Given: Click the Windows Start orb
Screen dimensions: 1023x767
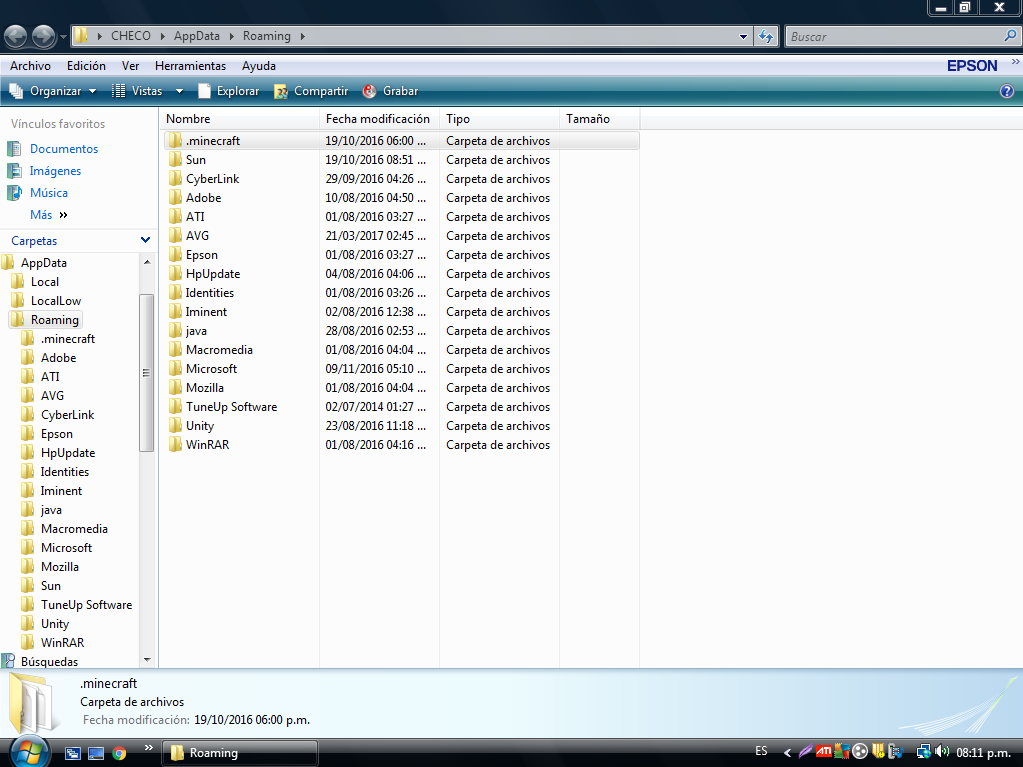Looking at the screenshot, I should pyautogui.click(x=29, y=753).
